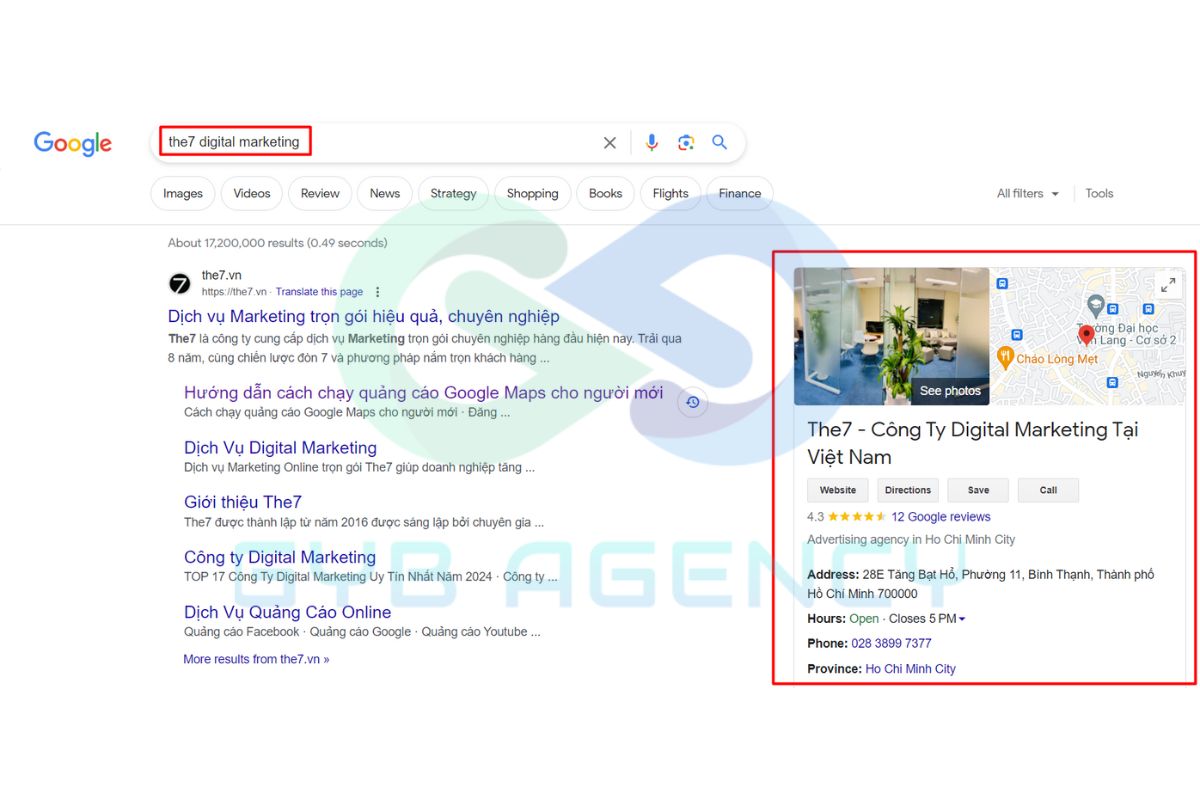Click More results from the7.vn
1200x800 pixels.
[256, 659]
